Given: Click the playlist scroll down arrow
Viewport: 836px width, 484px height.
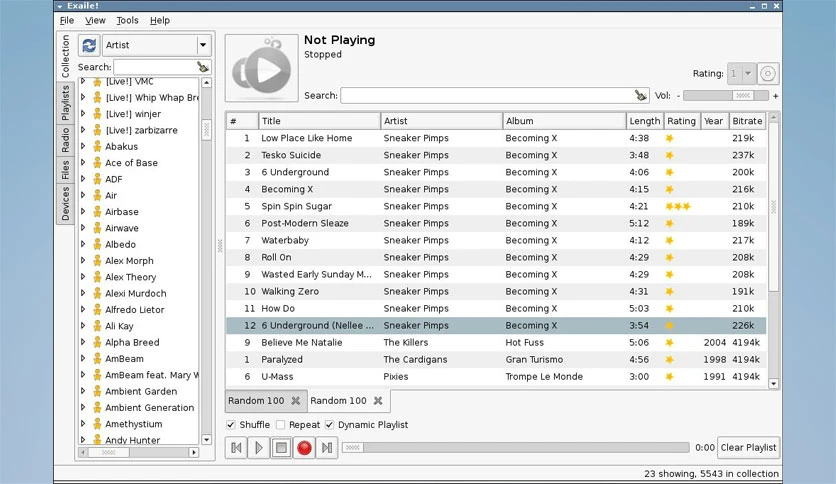Looking at the screenshot, I should pos(774,383).
